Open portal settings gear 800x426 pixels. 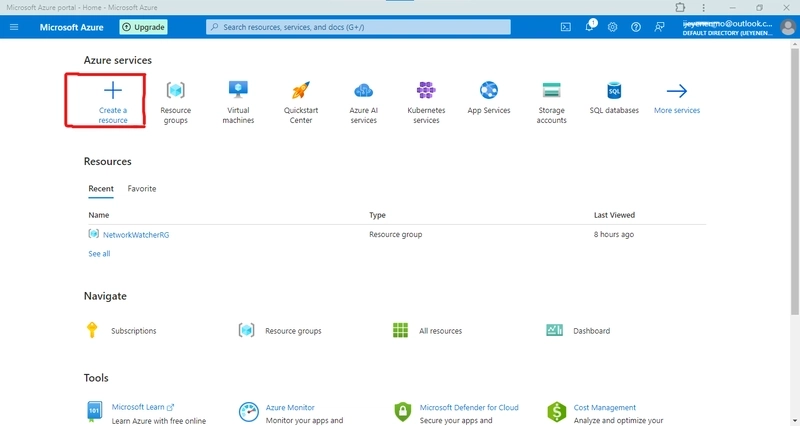click(x=612, y=27)
